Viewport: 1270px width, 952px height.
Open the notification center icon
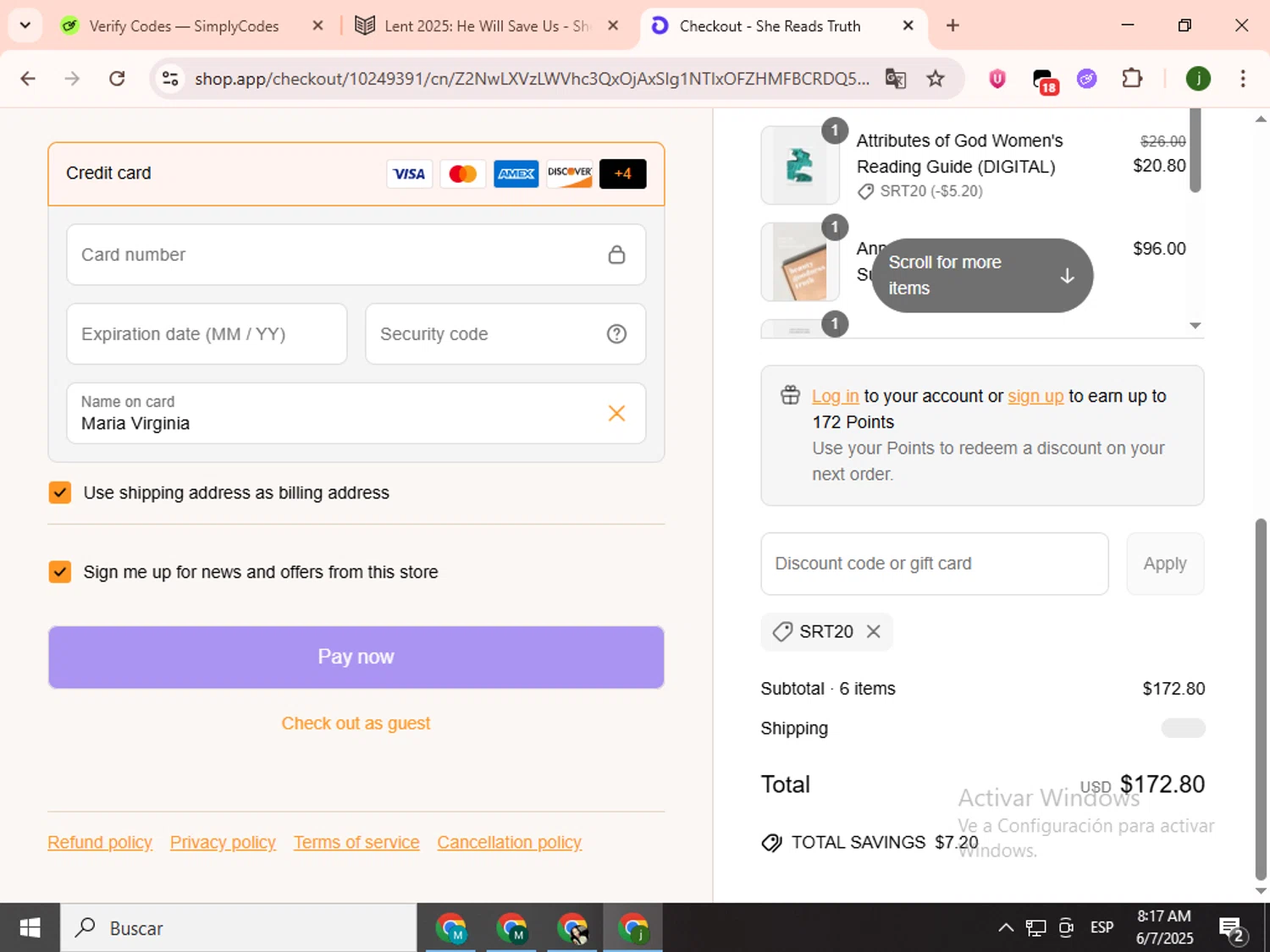(1232, 929)
